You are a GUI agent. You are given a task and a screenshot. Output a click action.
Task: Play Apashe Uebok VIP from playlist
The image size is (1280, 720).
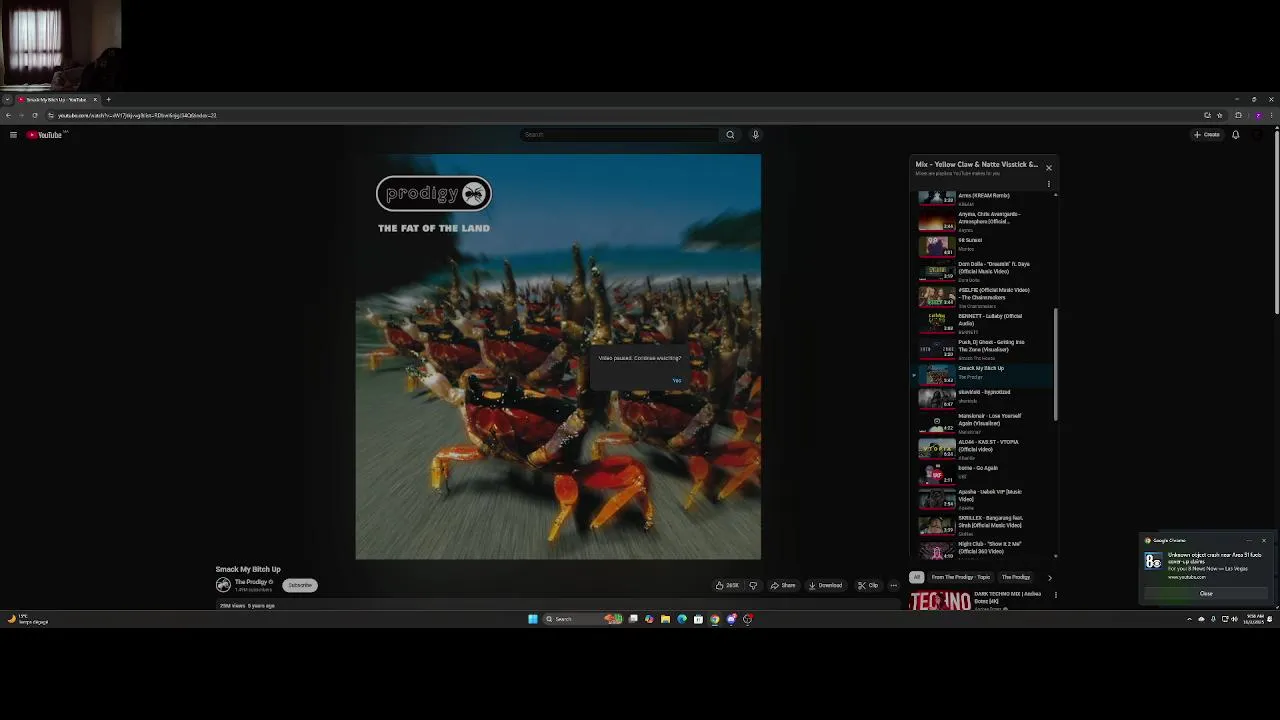(x=985, y=499)
